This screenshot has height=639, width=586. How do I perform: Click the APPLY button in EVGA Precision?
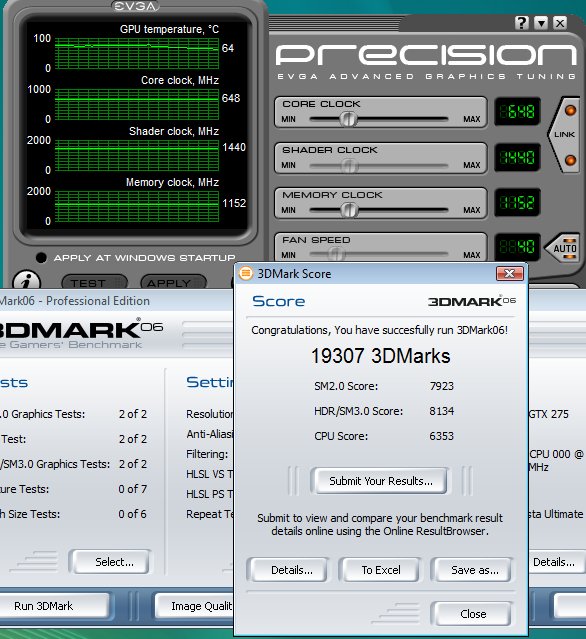click(x=174, y=283)
